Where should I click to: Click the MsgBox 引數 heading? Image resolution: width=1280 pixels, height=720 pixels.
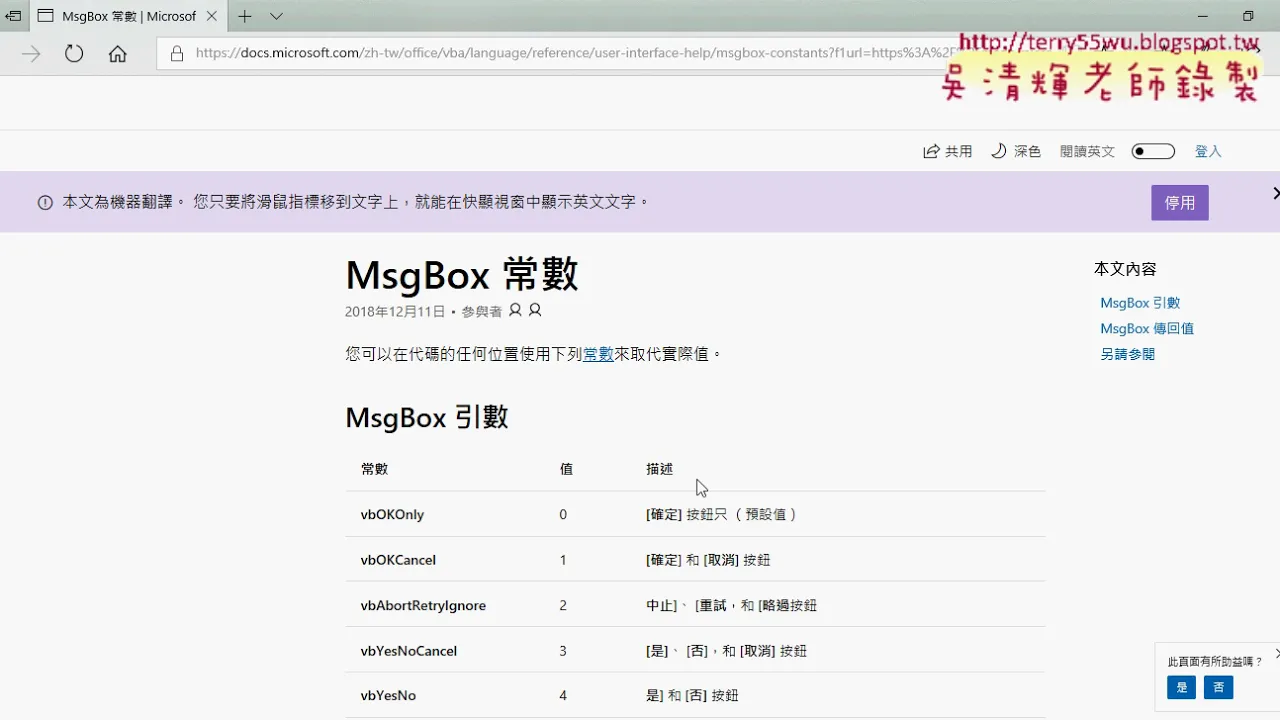point(427,417)
